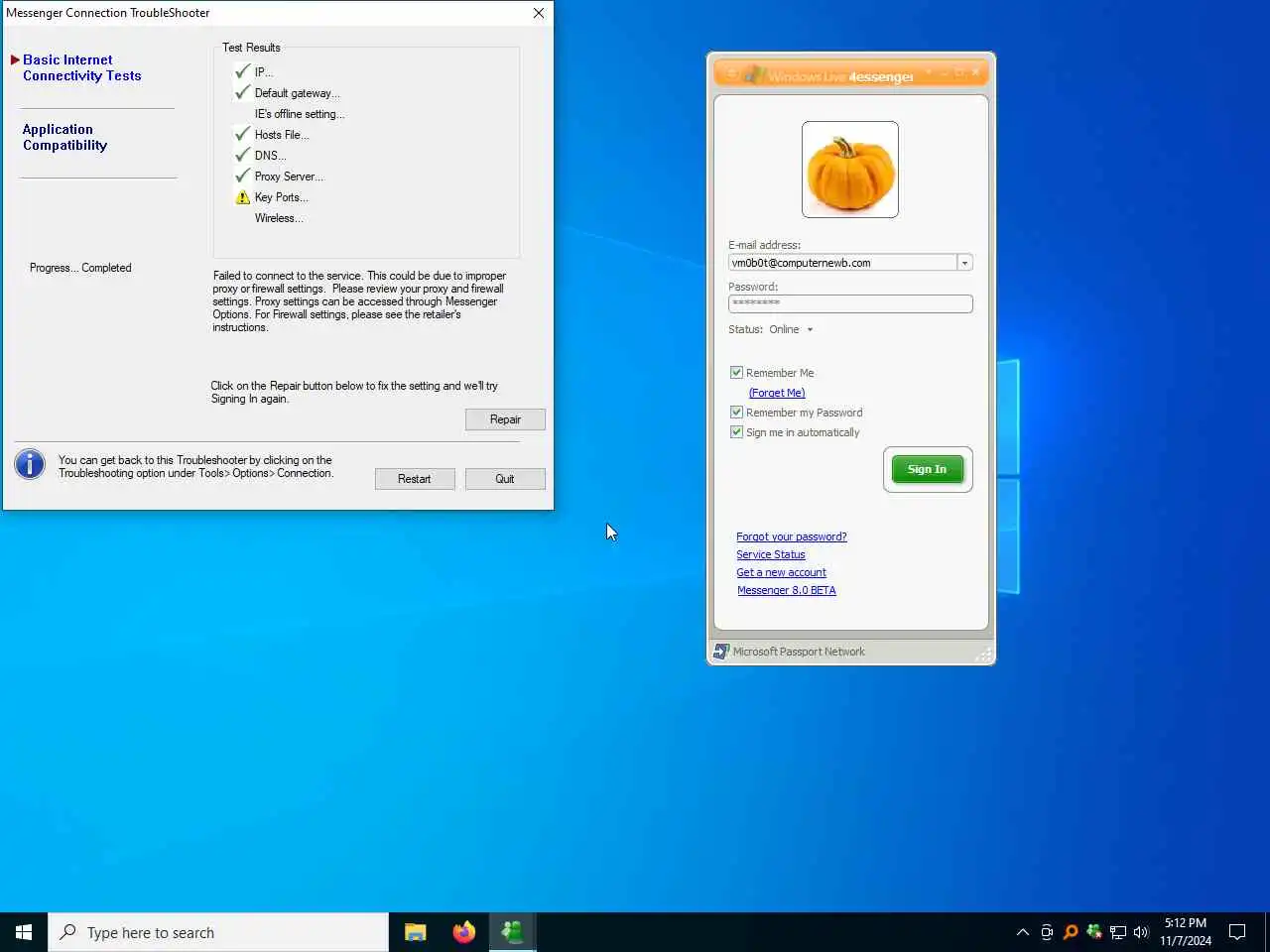Click the checkmark beside Default gateway
Image resolution: width=1270 pixels, height=952 pixels.
pos(242,92)
